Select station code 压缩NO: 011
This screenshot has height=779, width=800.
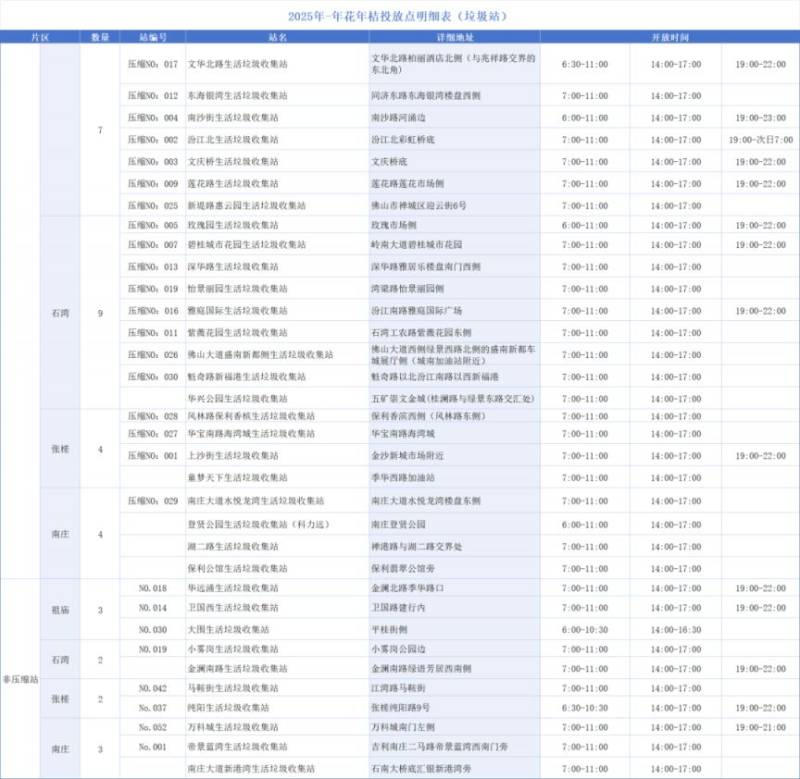153,333
